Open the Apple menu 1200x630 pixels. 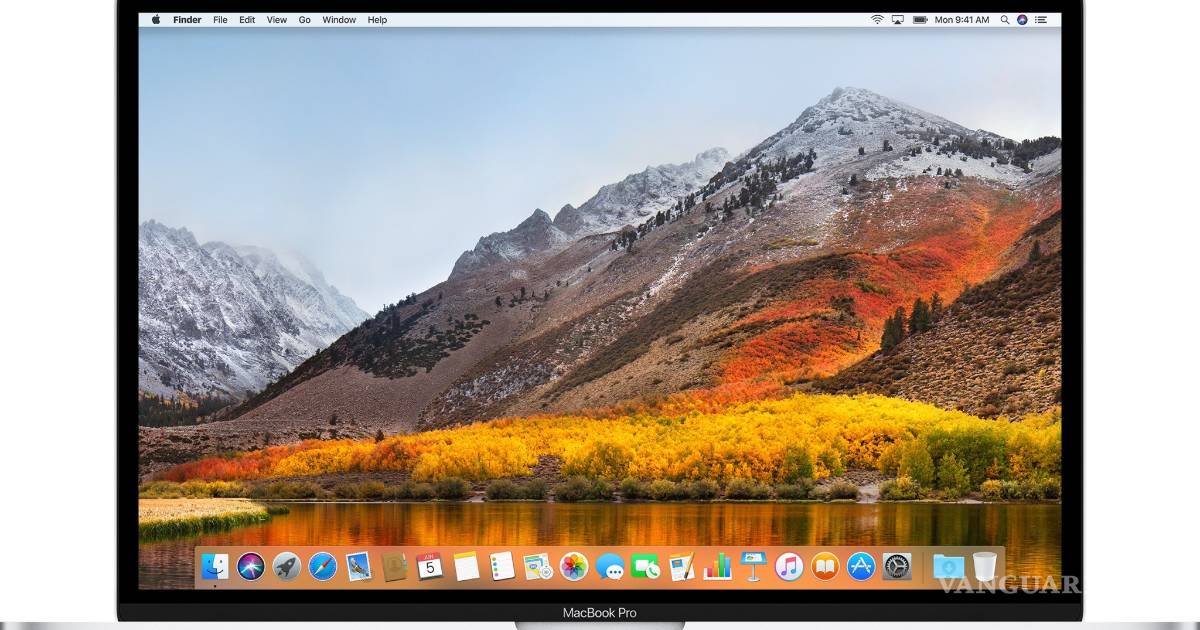click(156, 20)
